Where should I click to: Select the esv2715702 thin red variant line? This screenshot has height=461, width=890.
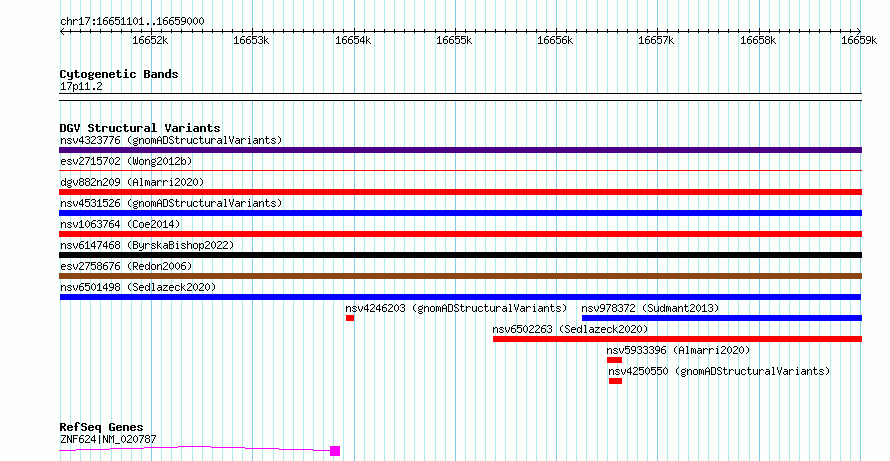pos(460,170)
